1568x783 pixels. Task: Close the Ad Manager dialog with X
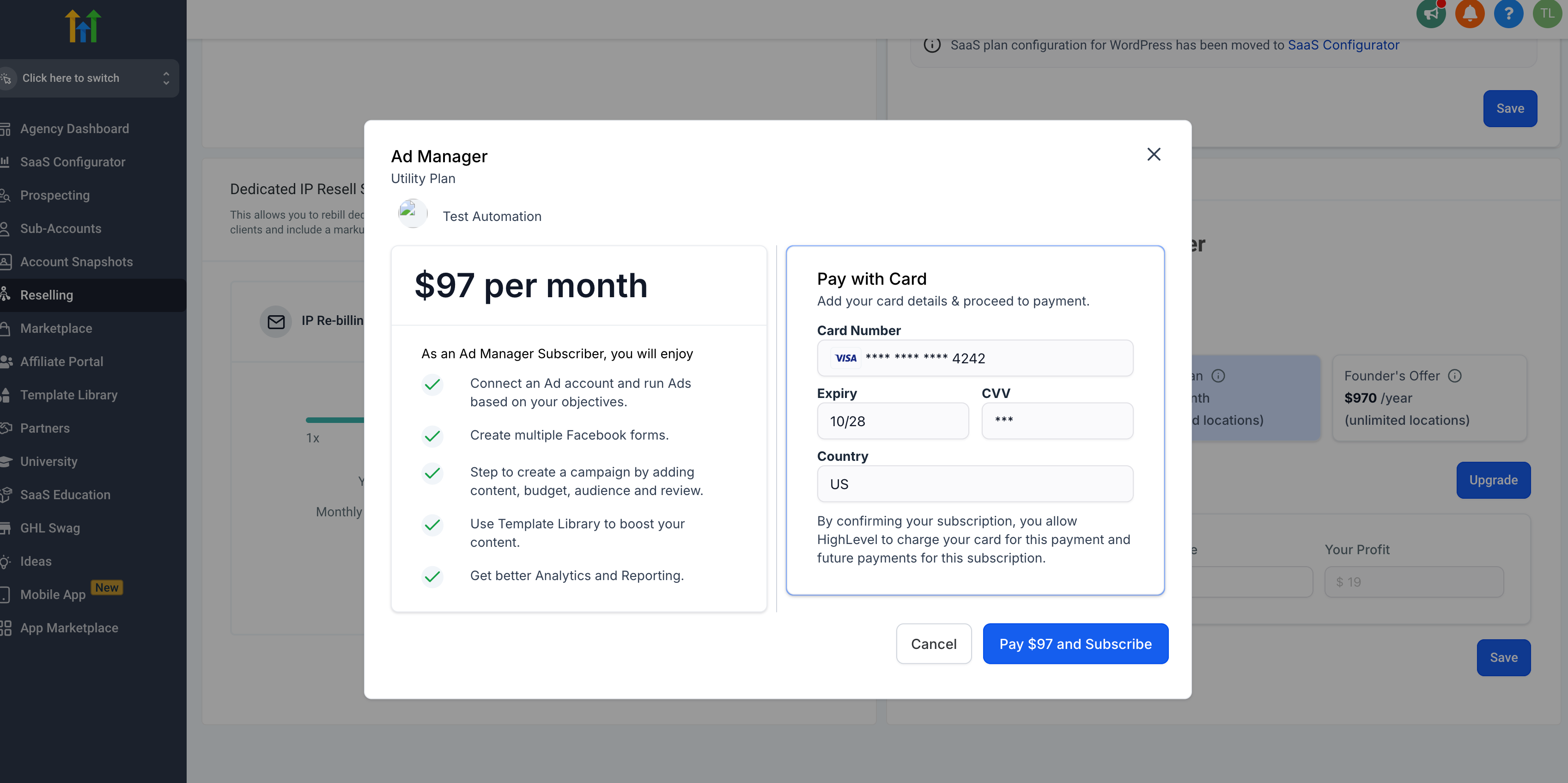pos(1154,155)
